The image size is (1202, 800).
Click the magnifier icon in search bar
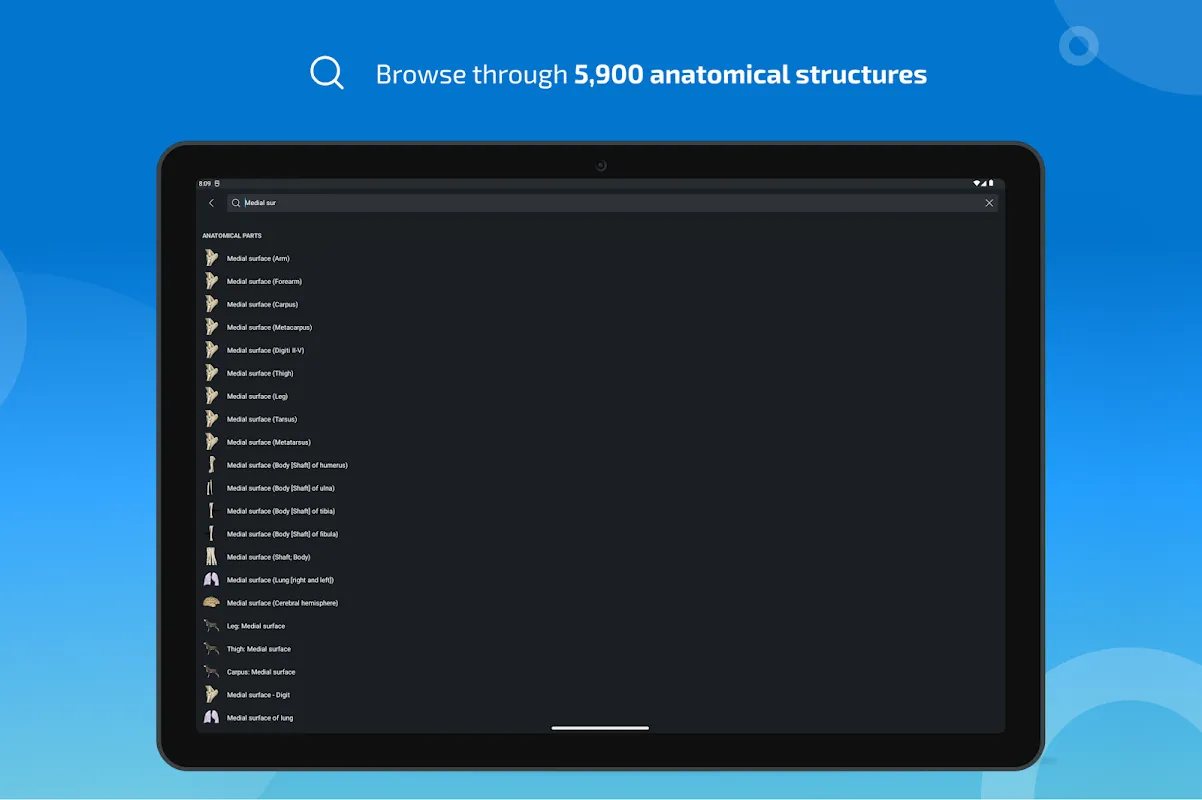tap(236, 203)
